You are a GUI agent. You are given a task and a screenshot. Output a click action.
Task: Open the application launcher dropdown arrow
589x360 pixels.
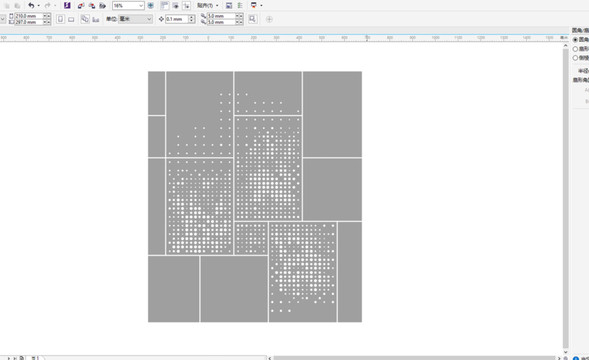click(261, 6)
